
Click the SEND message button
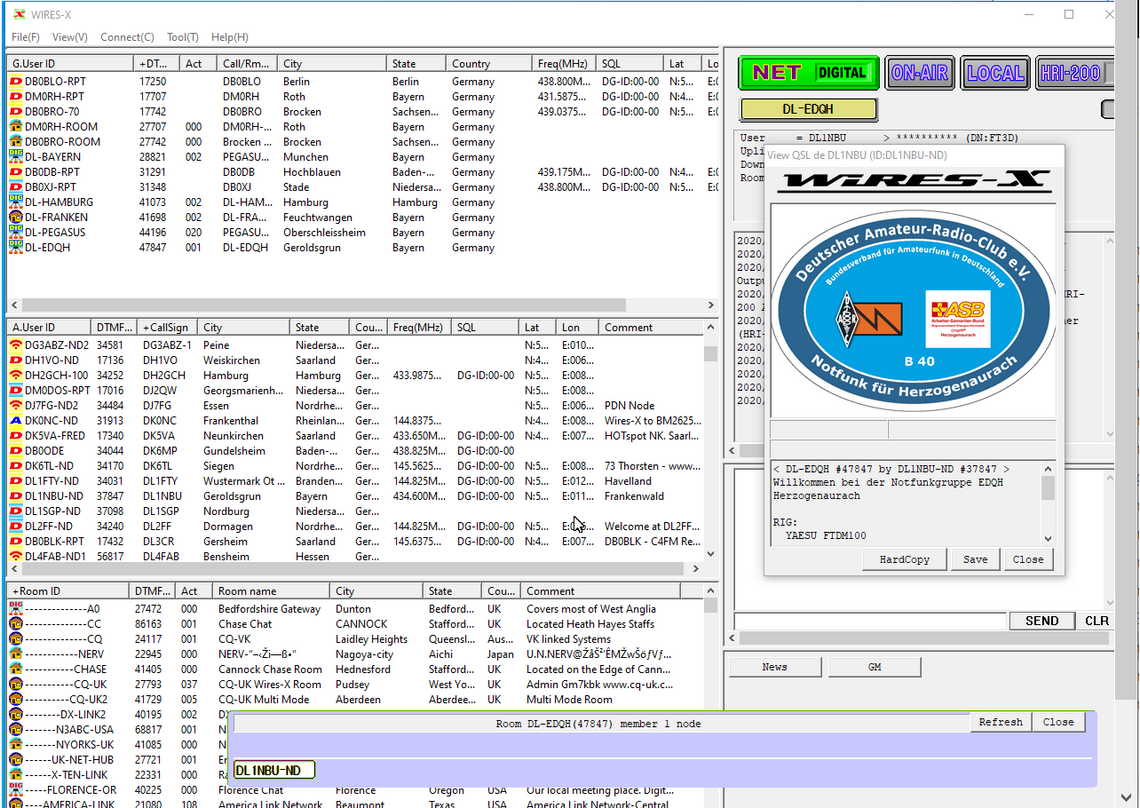pos(1042,620)
